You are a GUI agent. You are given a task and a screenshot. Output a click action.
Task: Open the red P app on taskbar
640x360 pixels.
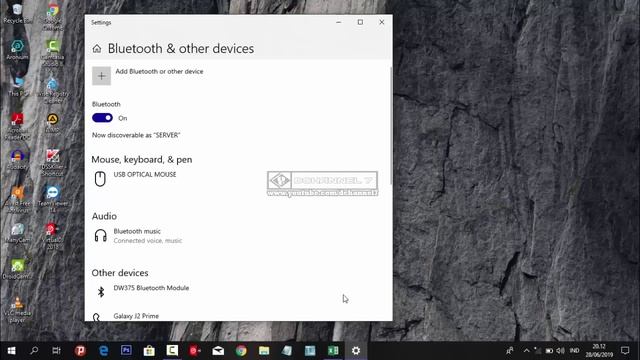(x=80, y=351)
